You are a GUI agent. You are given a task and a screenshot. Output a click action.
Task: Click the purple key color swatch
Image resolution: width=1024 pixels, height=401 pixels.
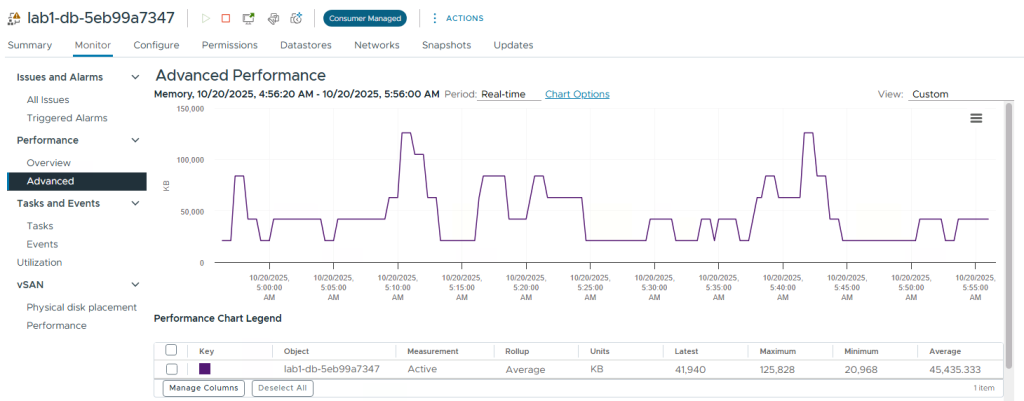(x=205, y=369)
